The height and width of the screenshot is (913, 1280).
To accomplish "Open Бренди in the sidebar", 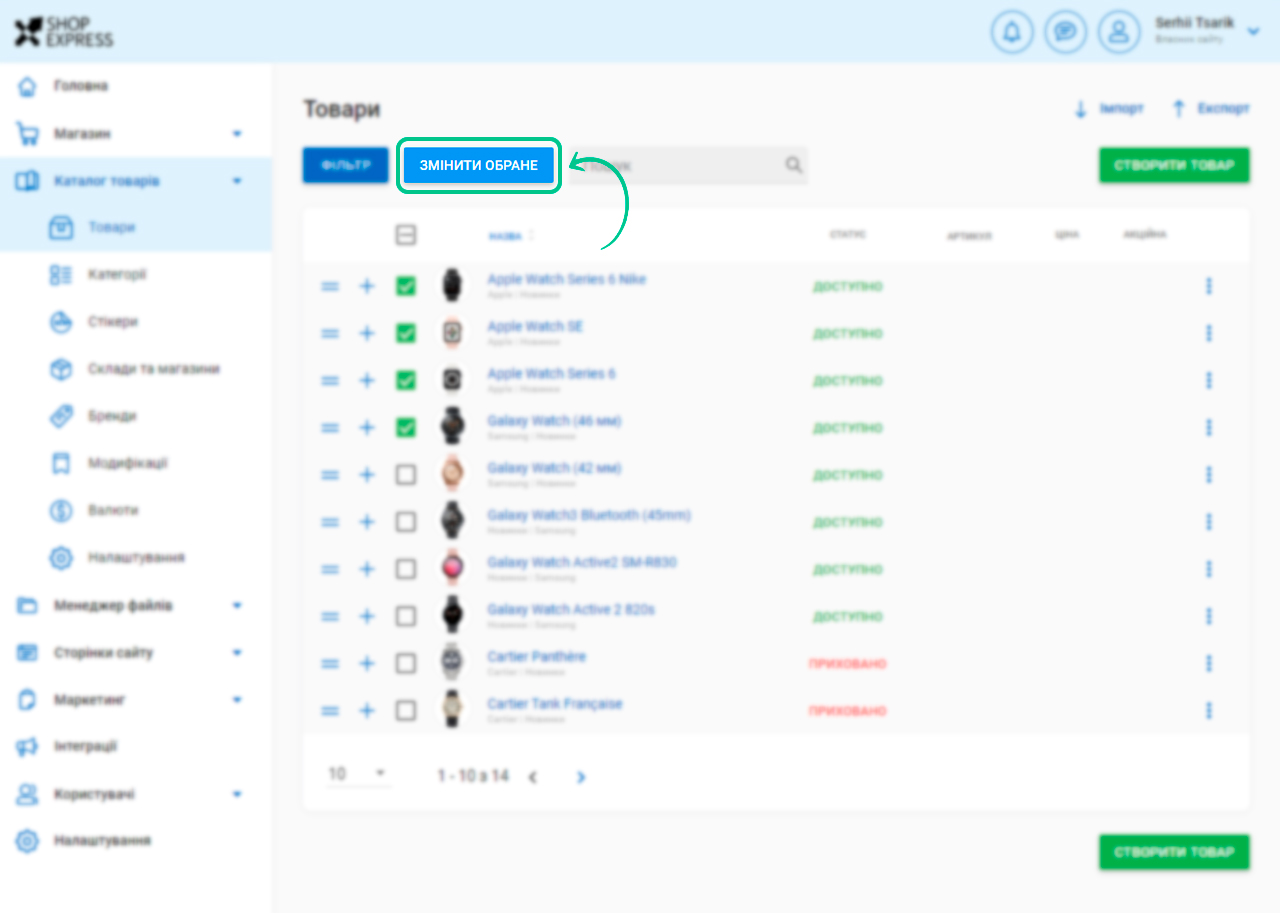I will point(111,415).
